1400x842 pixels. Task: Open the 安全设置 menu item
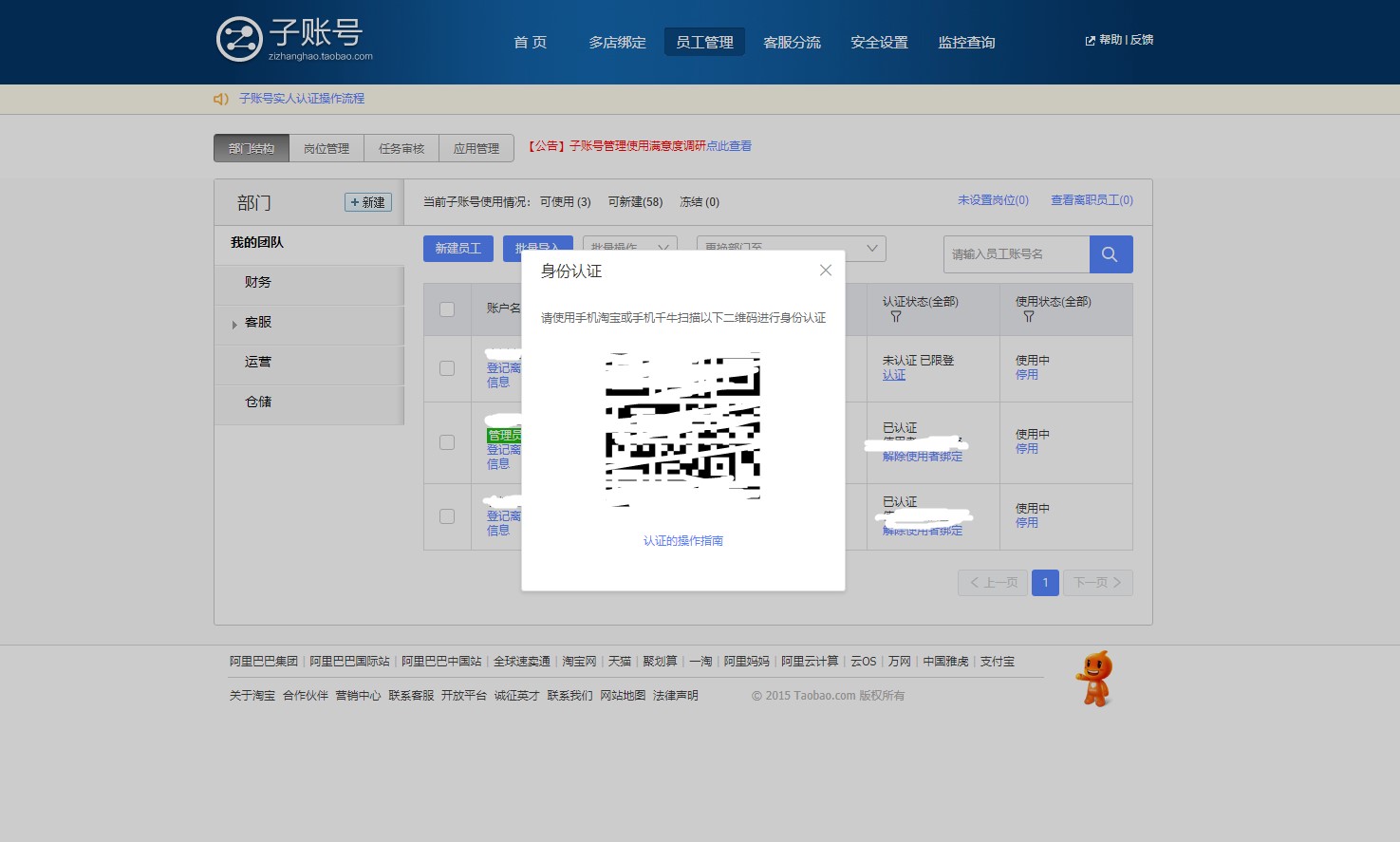tap(879, 42)
